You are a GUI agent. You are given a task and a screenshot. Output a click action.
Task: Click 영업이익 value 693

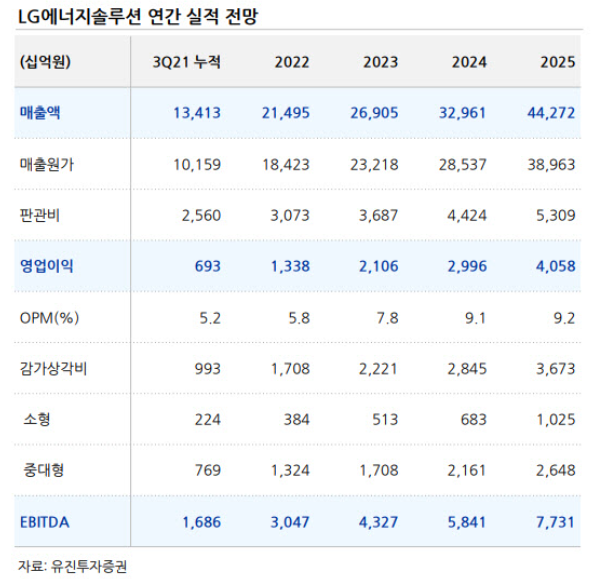click(208, 267)
